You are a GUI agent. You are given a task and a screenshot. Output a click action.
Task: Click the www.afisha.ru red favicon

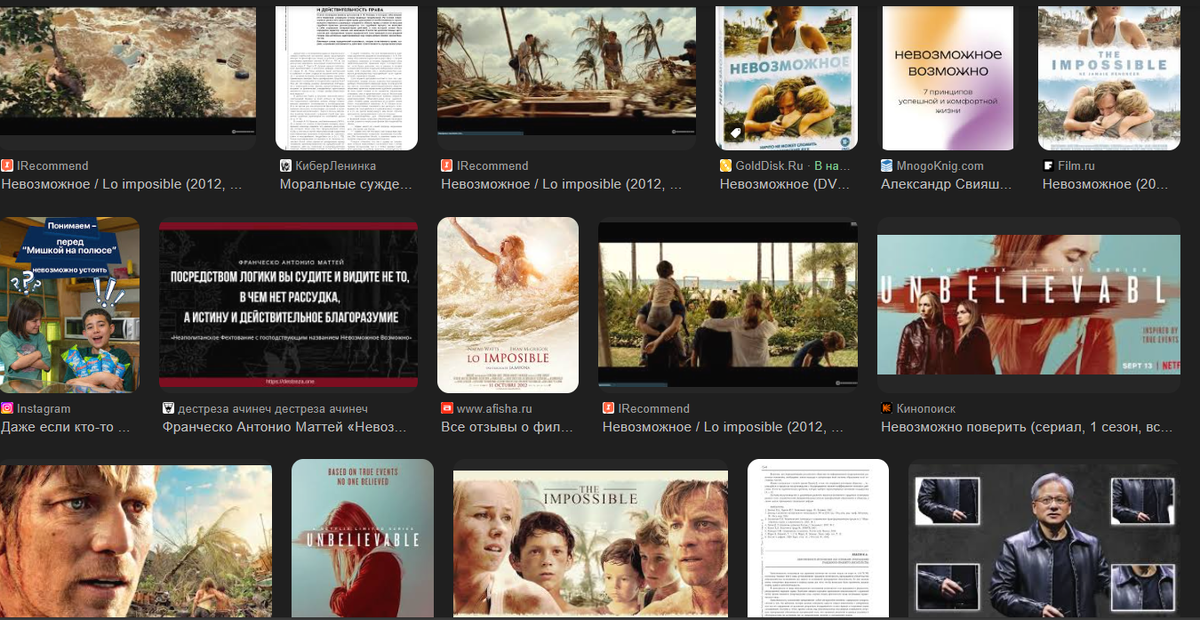click(x=447, y=409)
